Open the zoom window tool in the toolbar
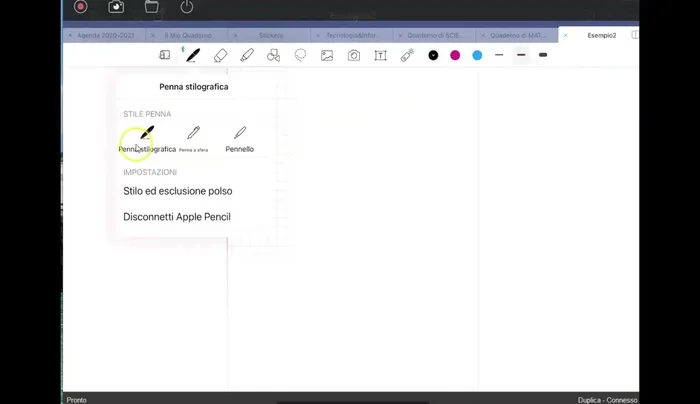Screen dimensions: 700x404 [165, 55]
